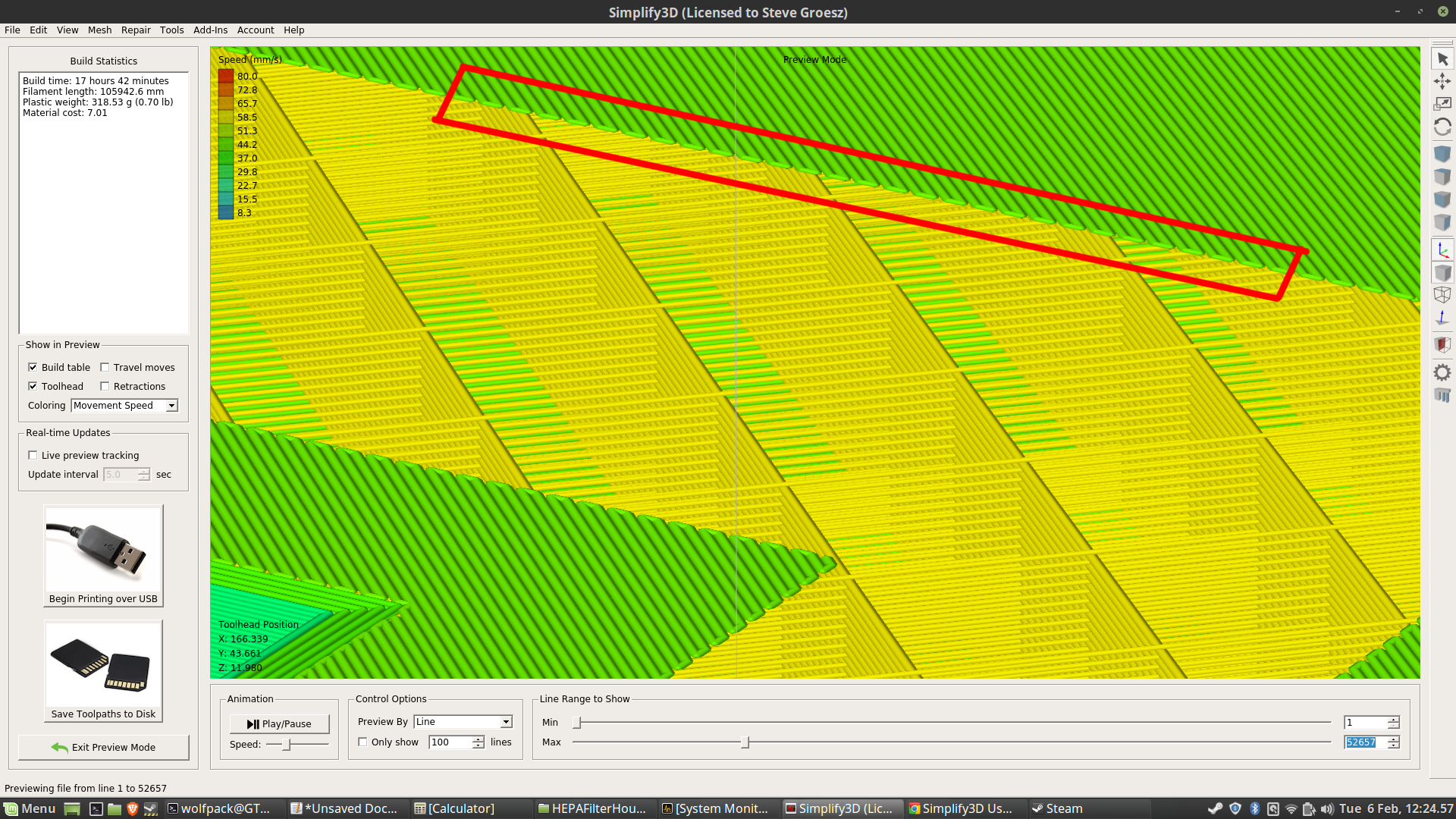This screenshot has height=819, width=1456.
Task: Toggle solid model rendering
Action: [1442, 272]
